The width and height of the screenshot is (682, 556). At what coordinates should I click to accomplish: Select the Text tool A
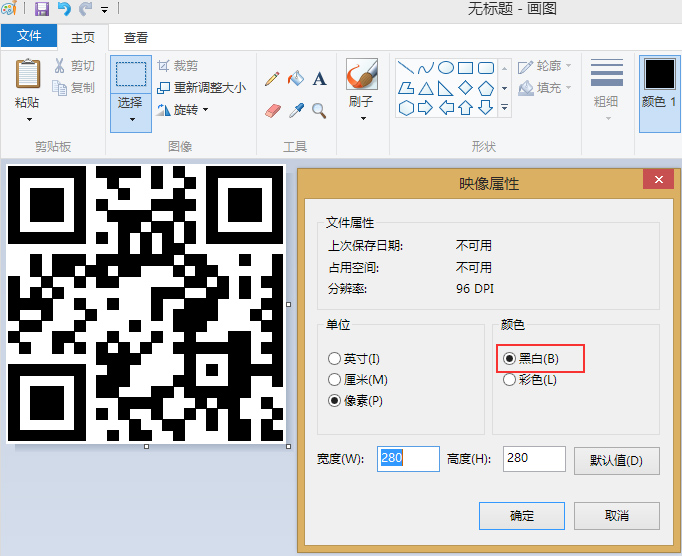(319, 79)
